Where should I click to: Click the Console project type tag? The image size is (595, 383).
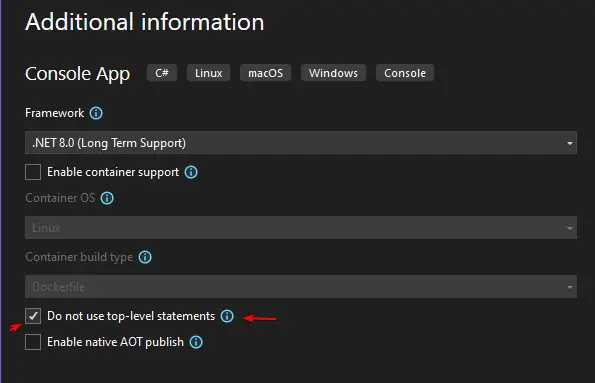point(405,73)
